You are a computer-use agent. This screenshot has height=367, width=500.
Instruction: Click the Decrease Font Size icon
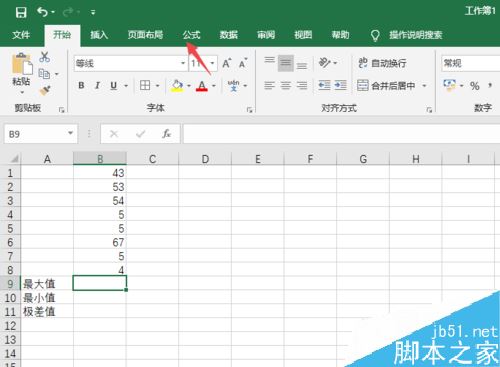coord(243,63)
